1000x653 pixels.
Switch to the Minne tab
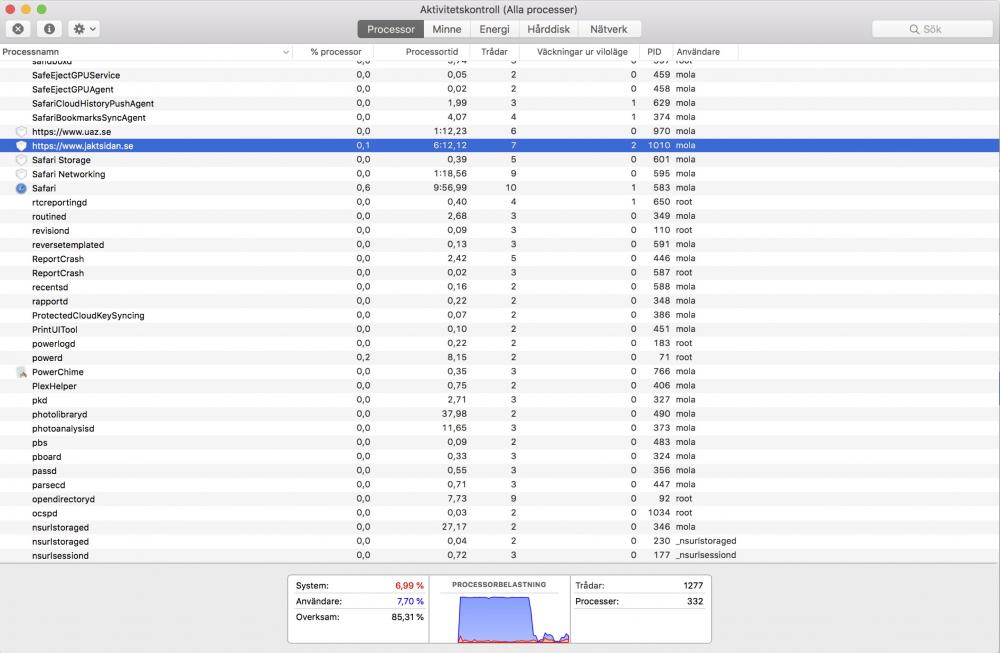point(446,29)
